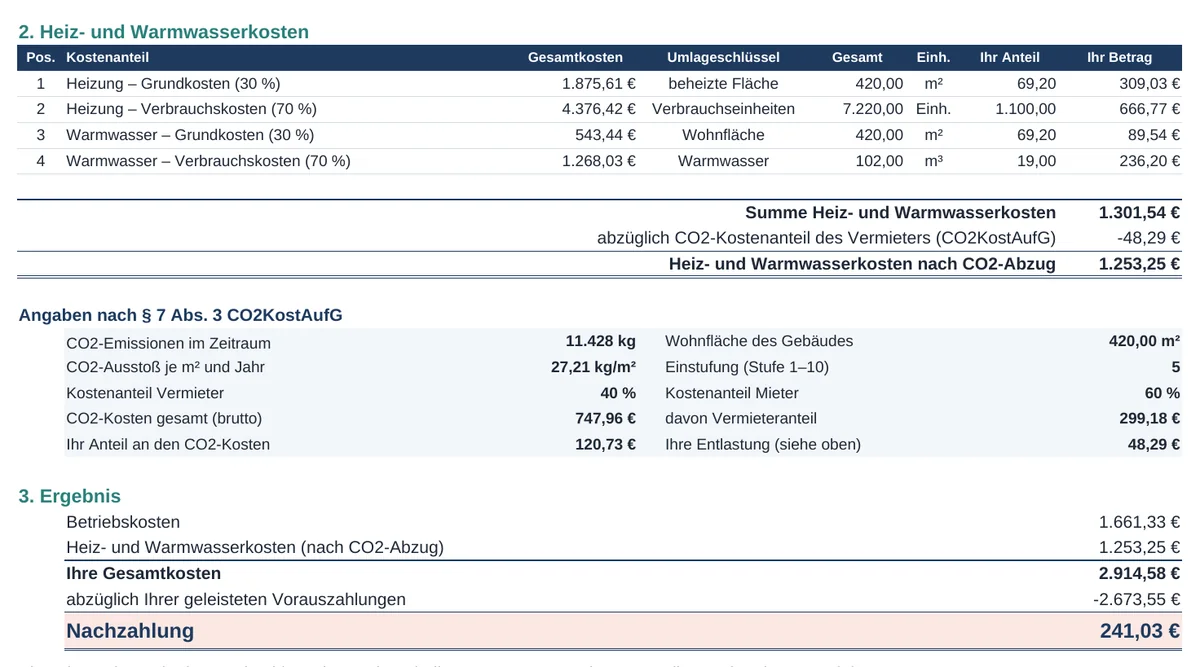Click amount '236,20 €'

[x=1149, y=161]
